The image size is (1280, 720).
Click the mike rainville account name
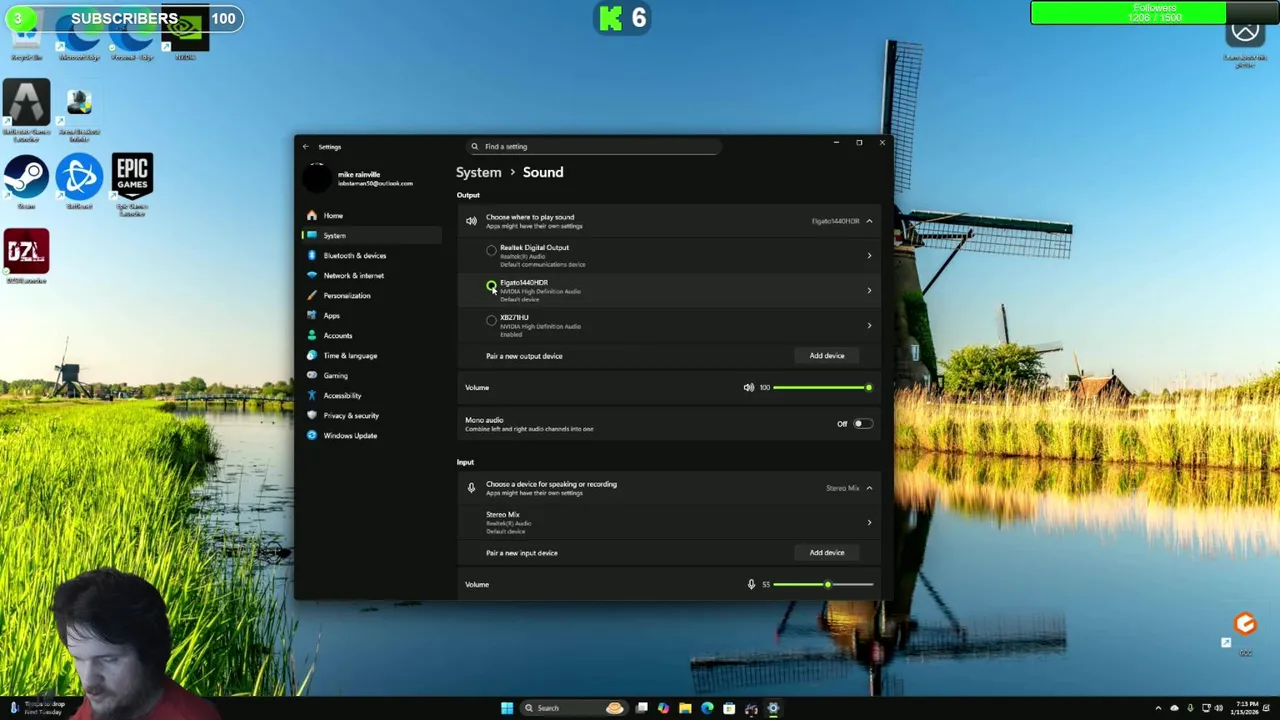click(358, 175)
